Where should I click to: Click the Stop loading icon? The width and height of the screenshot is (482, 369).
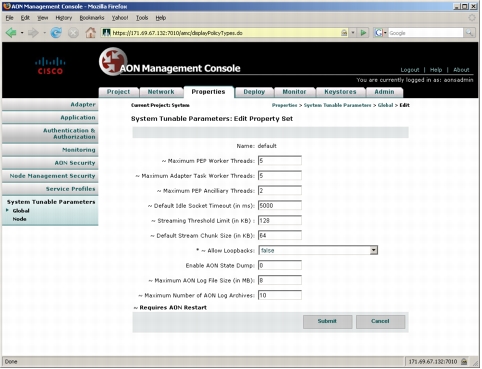coord(73,33)
